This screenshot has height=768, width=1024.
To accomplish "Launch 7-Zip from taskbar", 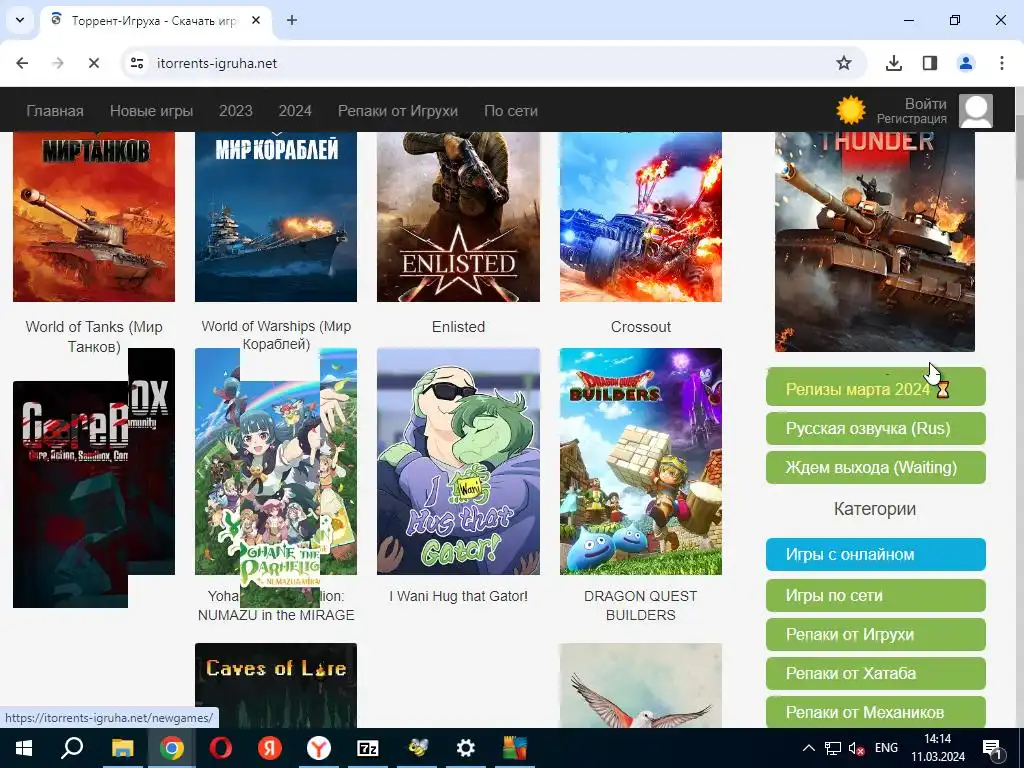I will coord(368,748).
